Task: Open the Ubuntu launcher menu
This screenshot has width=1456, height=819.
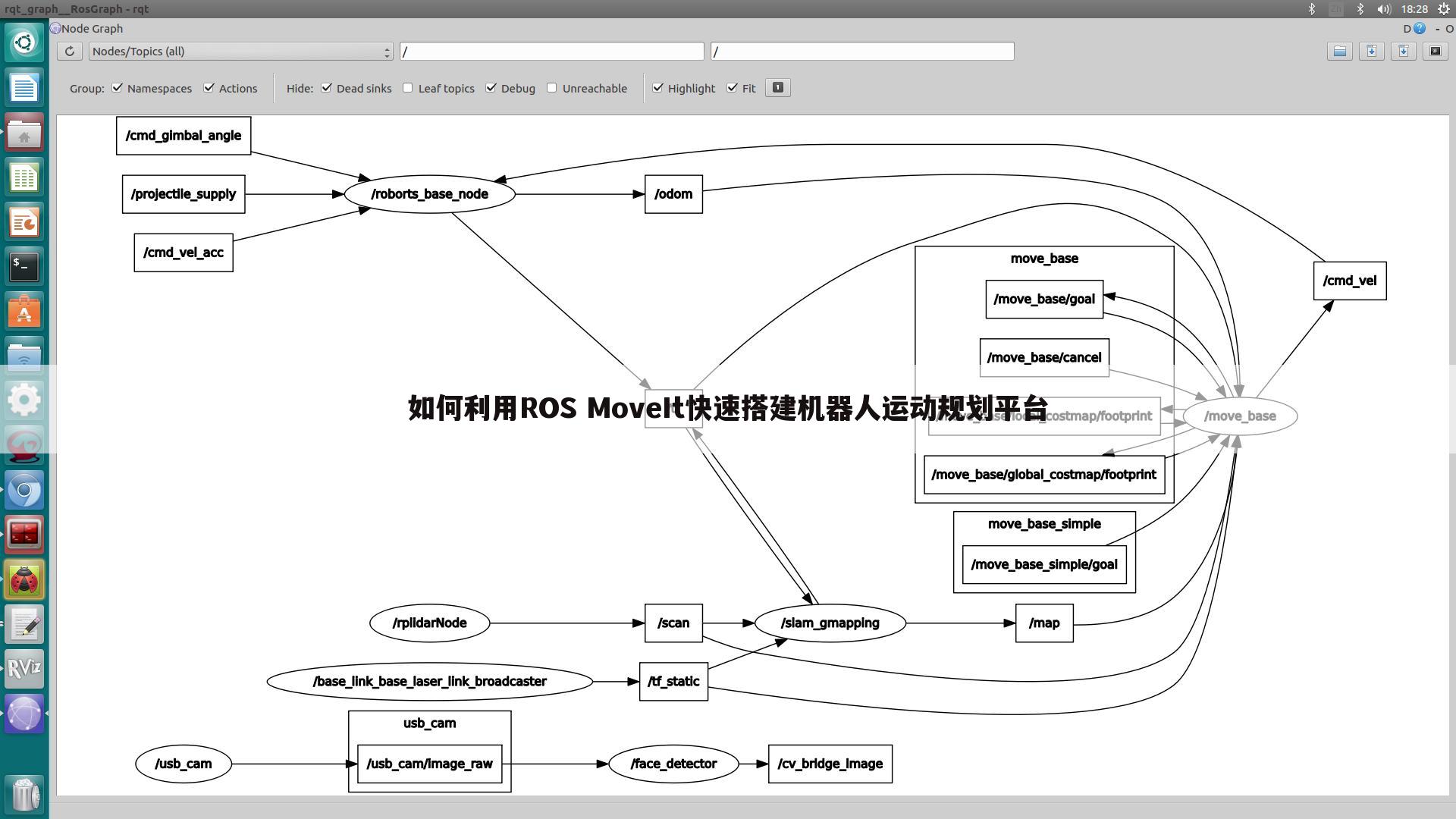Action: coord(25,42)
